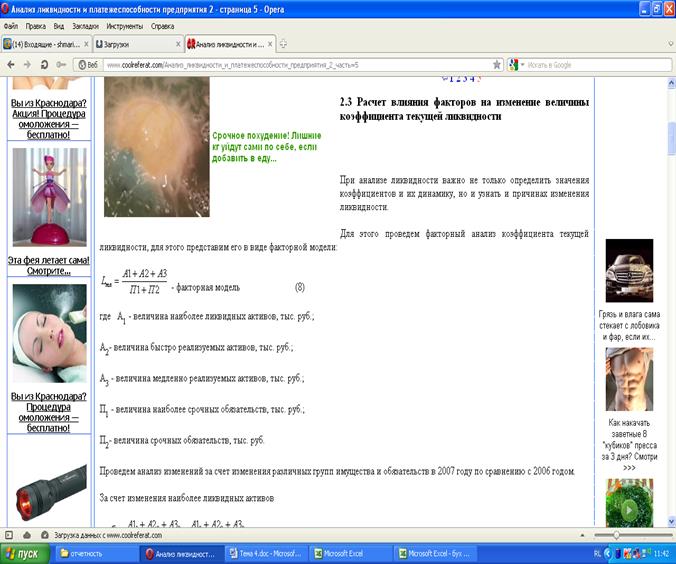Click the Mercedes car ad image
Viewport: 676px width, 564px height.
click(x=629, y=271)
